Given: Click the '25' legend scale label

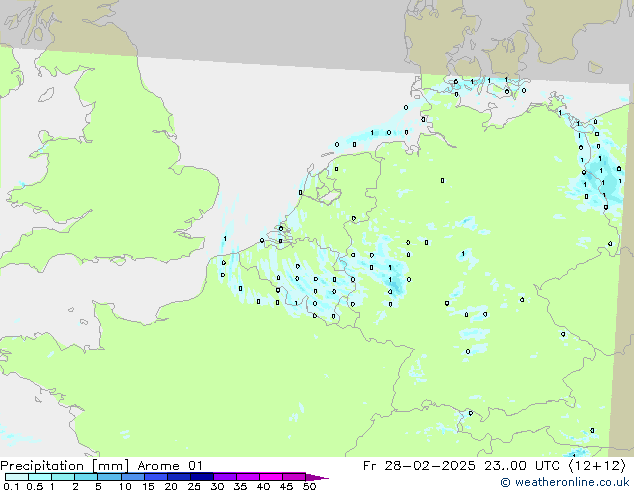Looking at the screenshot, I should [x=194, y=486].
